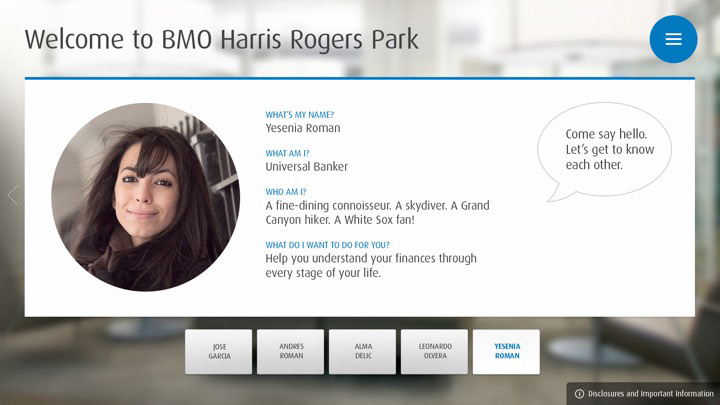Click the name text 'Yesenia Roman'
This screenshot has height=405, width=720.
tap(303, 128)
